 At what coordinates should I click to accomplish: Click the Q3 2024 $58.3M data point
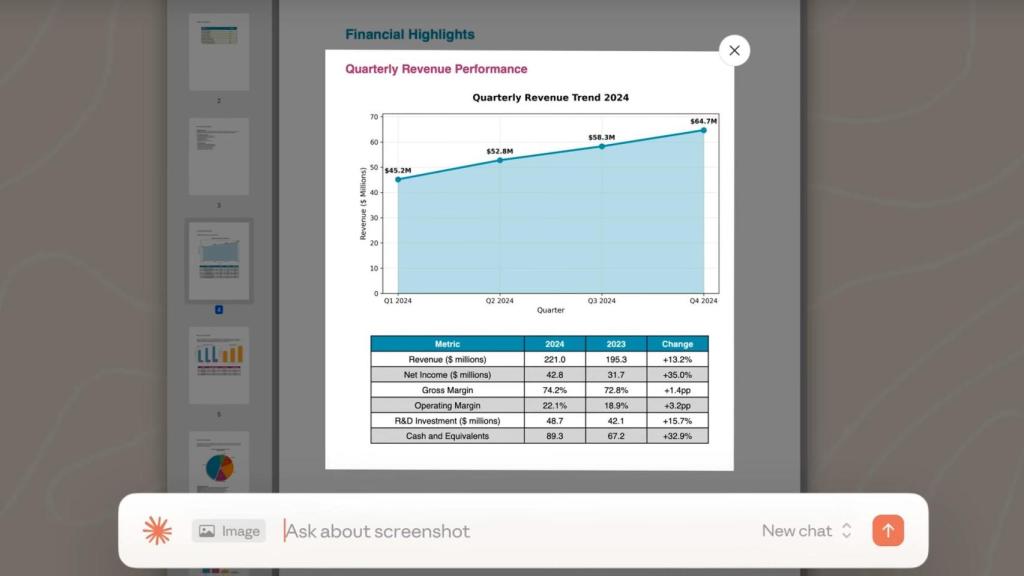[x=601, y=146]
